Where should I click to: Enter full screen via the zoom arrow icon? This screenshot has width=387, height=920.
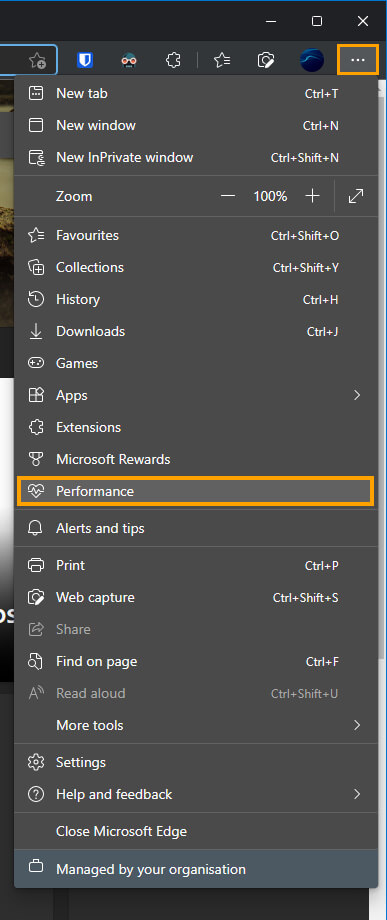(x=356, y=196)
